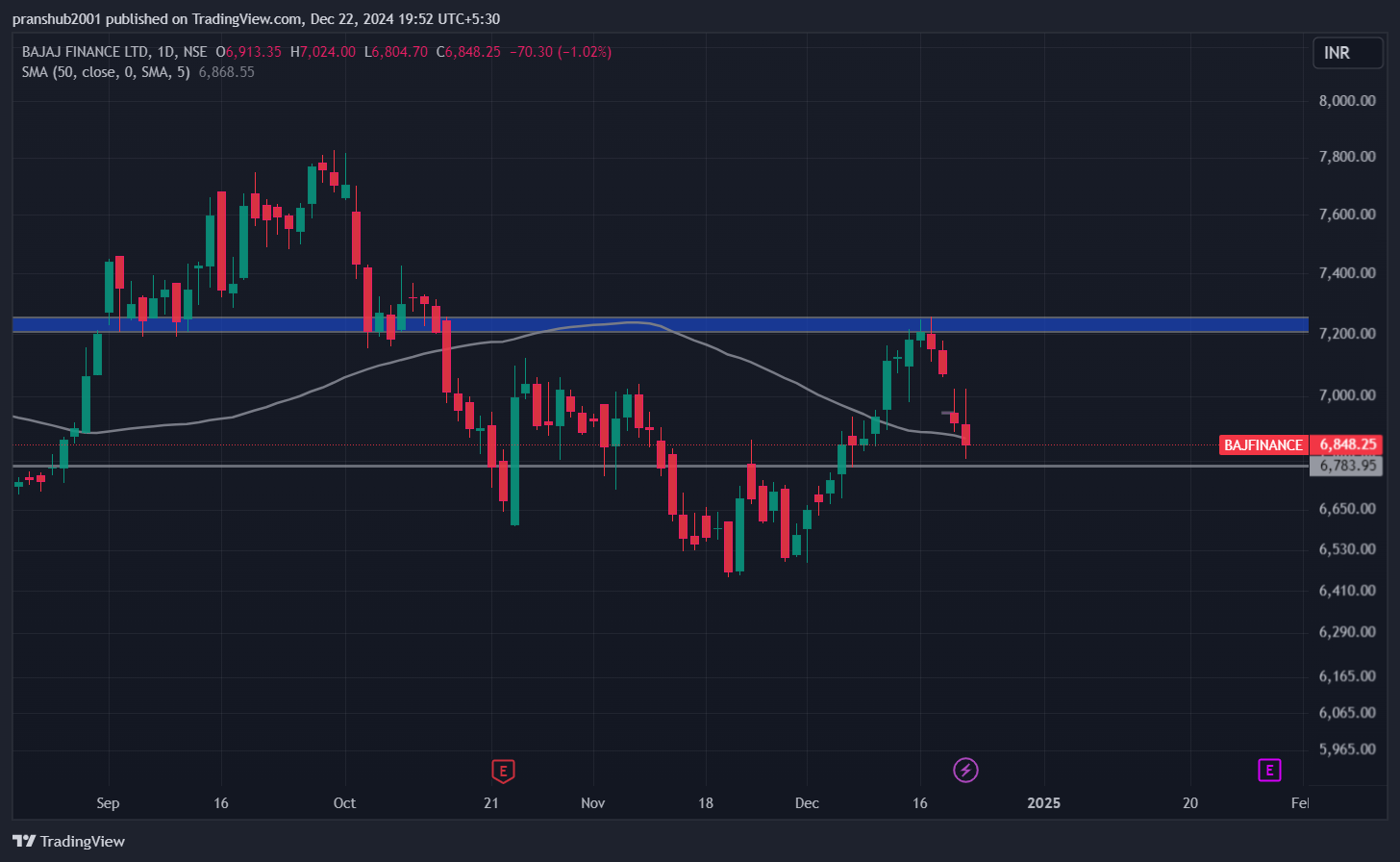This screenshot has width=1400, height=862.
Task: Open the TradingView logo link
Action: click(x=69, y=841)
